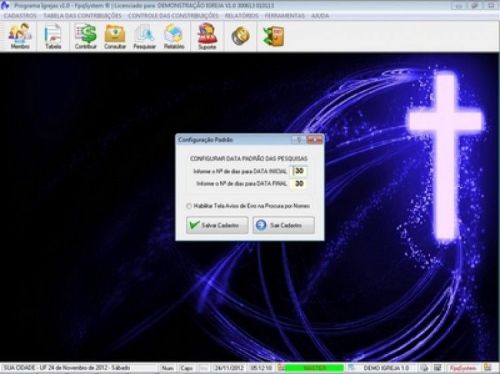The image size is (500, 374).
Task: Open the AJUDA menu
Action: tap(320, 16)
